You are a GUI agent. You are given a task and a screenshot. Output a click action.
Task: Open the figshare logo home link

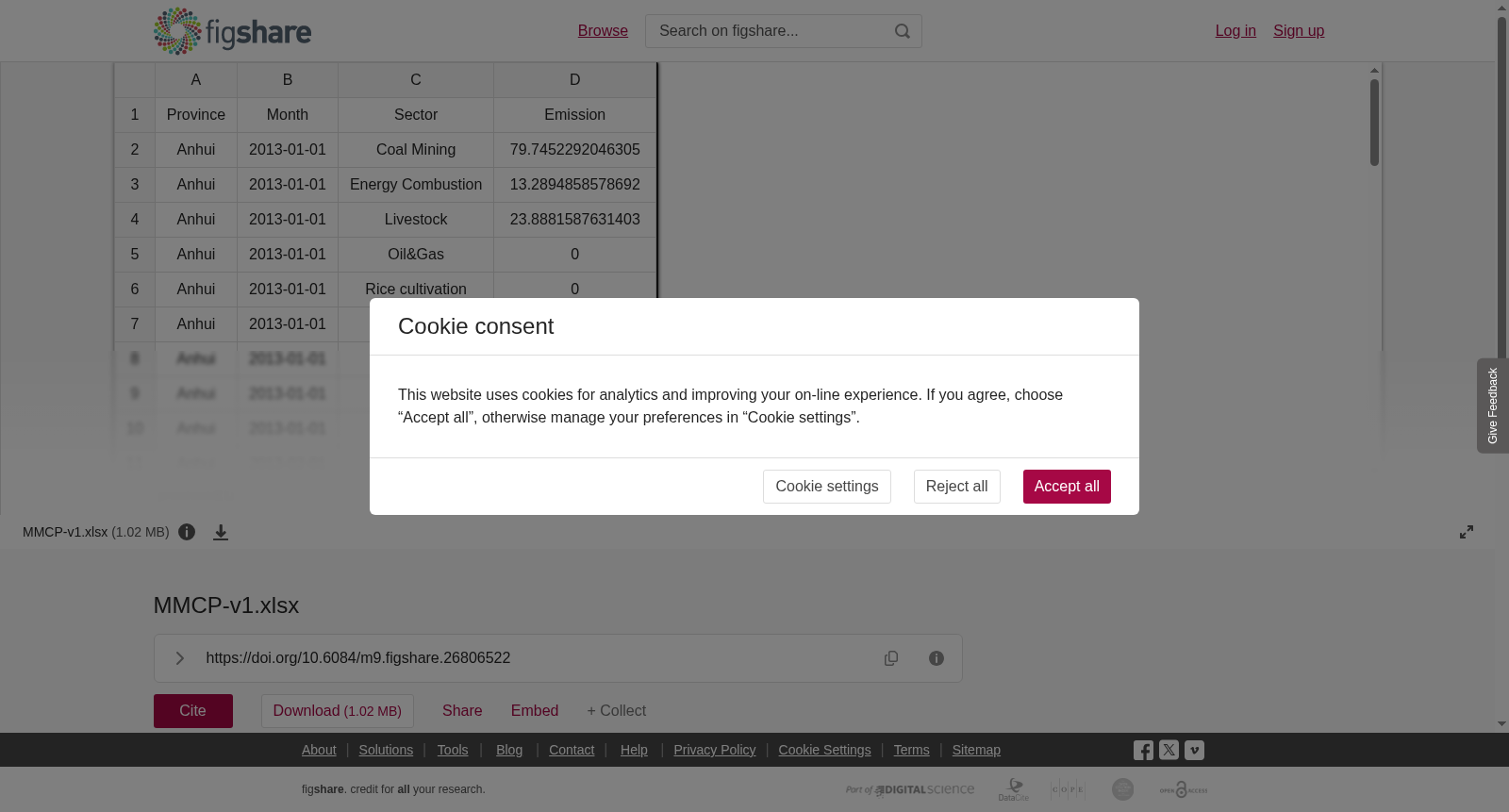[232, 31]
